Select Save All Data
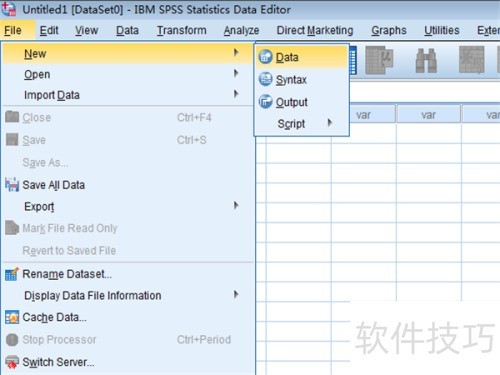 pos(128,185)
